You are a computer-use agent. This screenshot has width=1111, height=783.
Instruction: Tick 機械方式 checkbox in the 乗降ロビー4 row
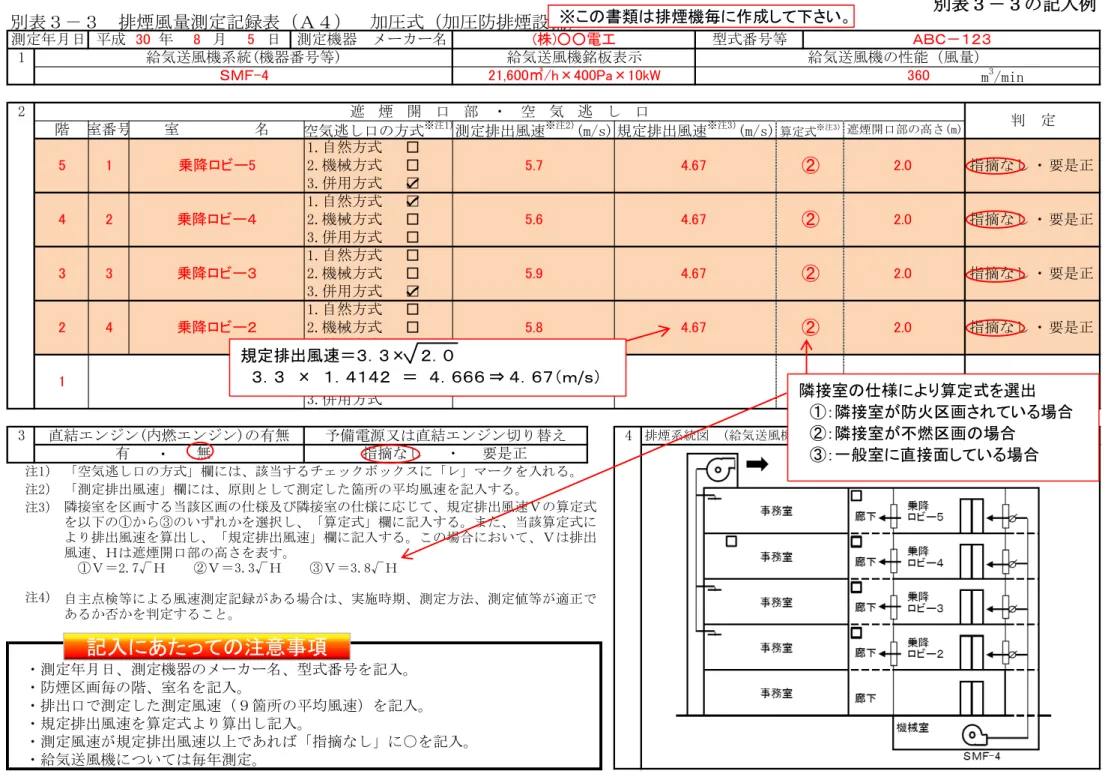[412, 219]
